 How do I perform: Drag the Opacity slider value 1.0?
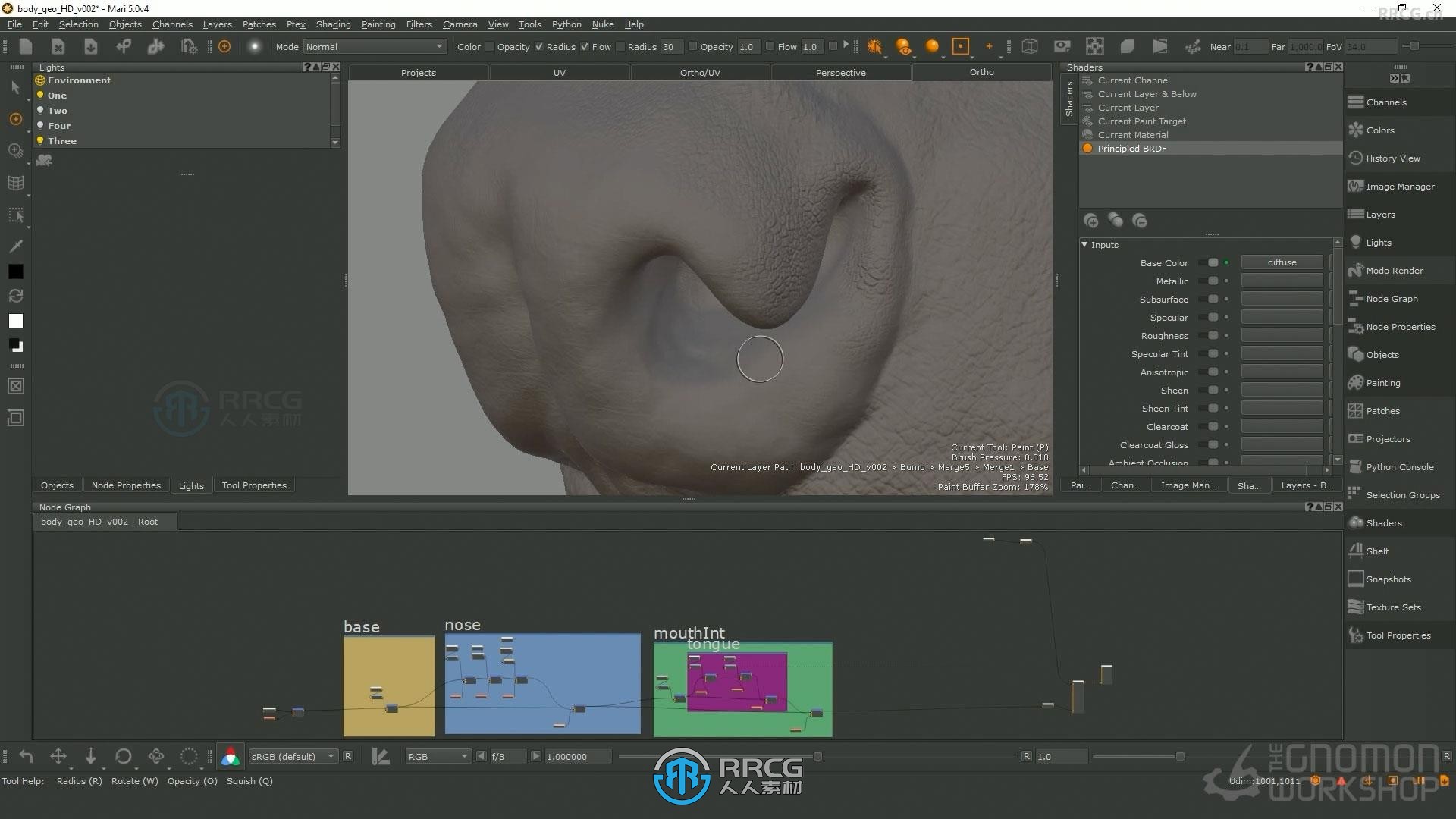point(748,46)
